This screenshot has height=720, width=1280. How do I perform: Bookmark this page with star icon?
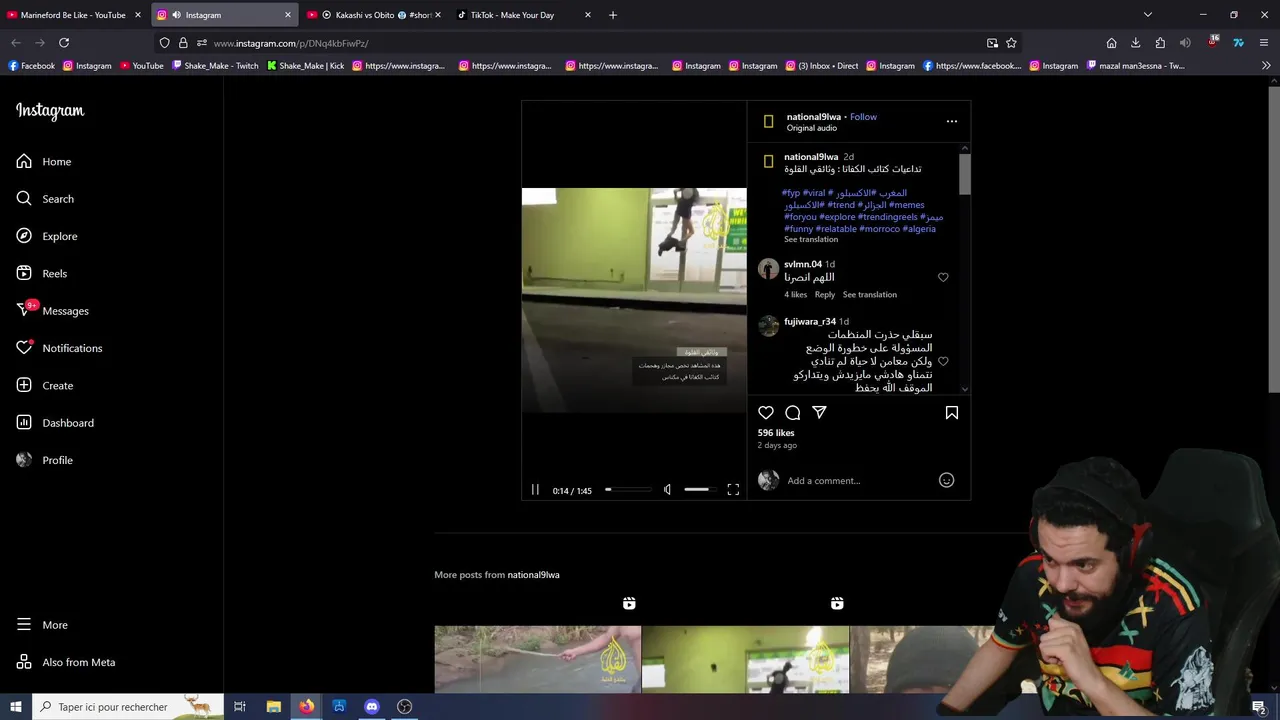pos(1011,43)
